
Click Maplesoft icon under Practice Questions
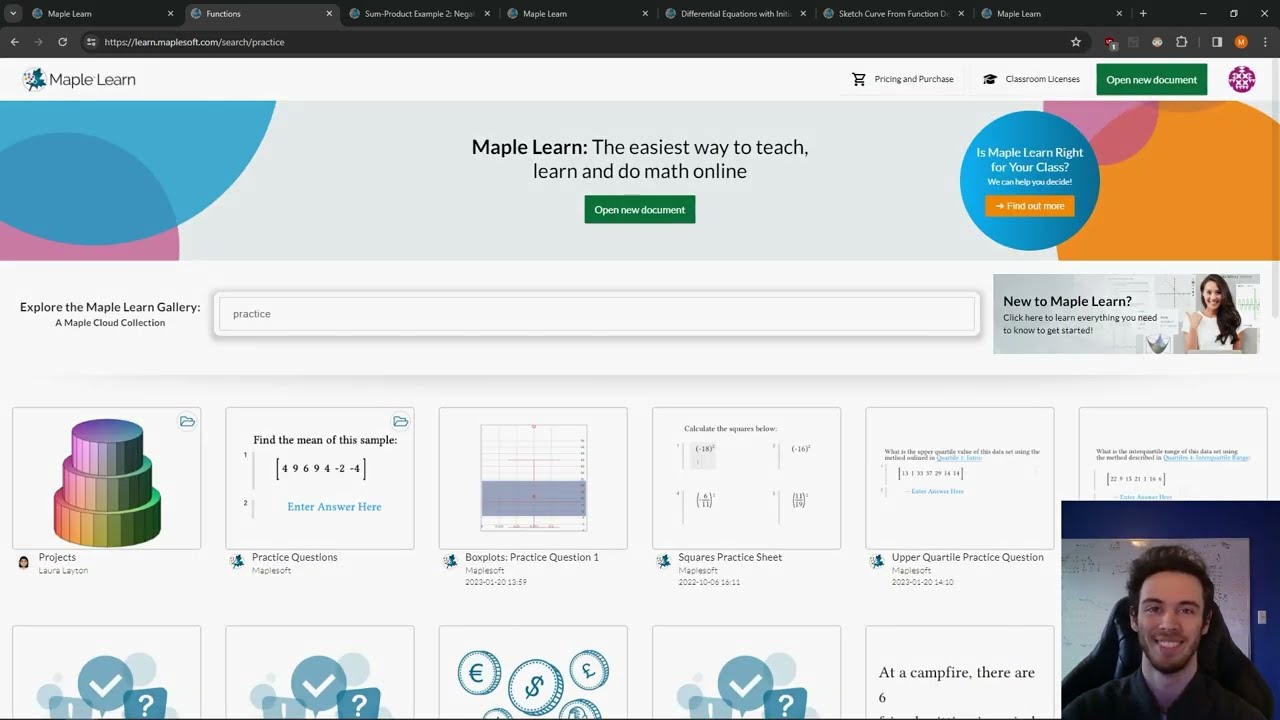click(x=237, y=563)
